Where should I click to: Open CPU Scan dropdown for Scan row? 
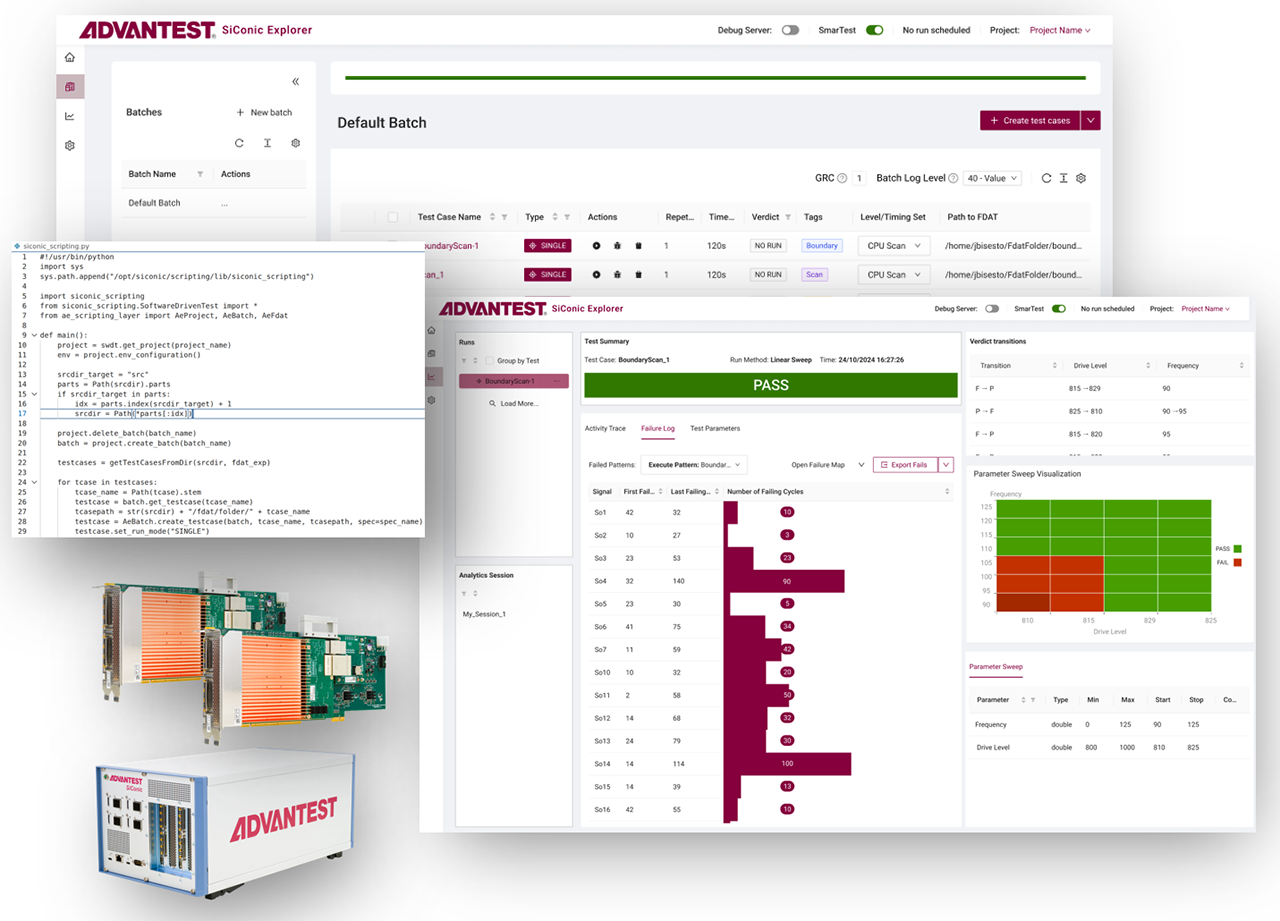tap(894, 274)
